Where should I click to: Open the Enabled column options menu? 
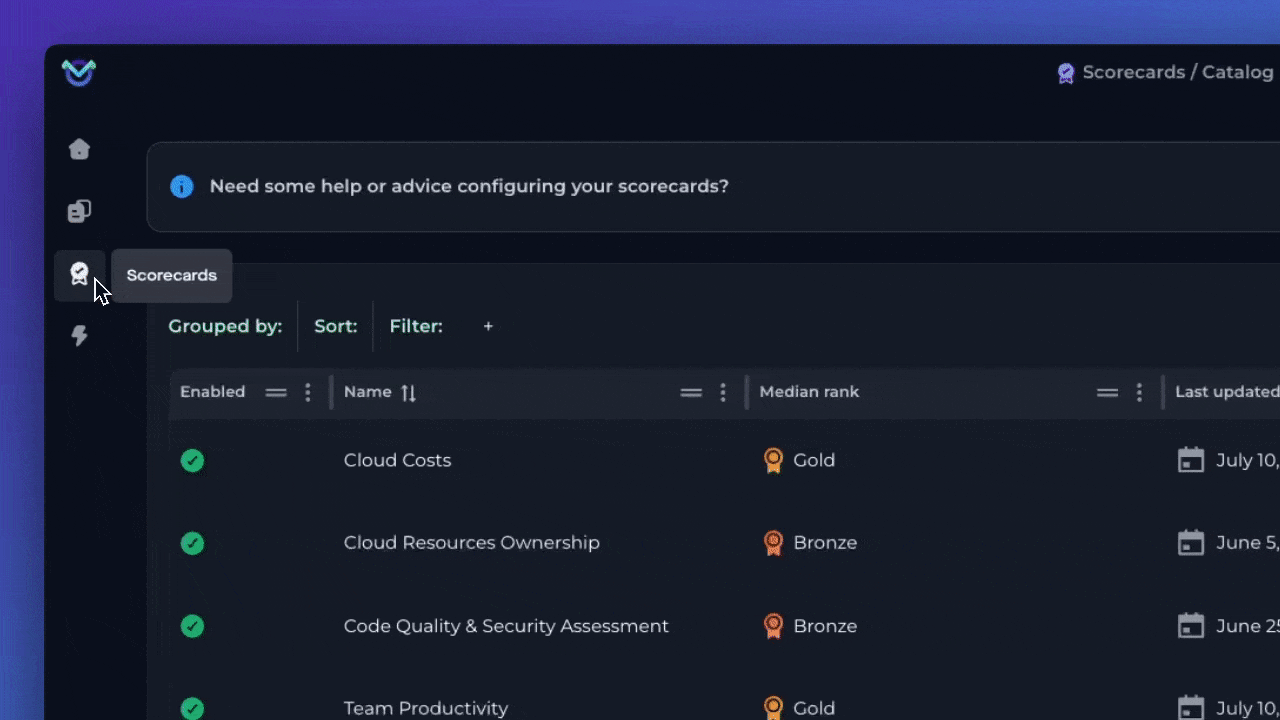tap(308, 393)
